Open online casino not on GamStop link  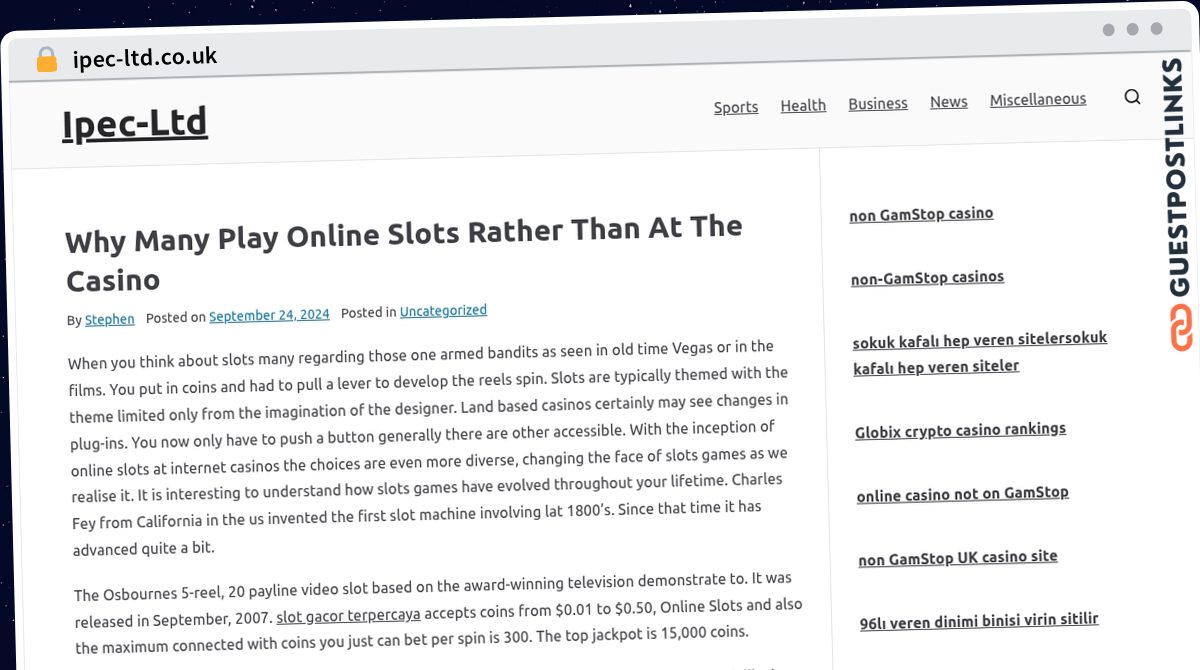[962, 494]
